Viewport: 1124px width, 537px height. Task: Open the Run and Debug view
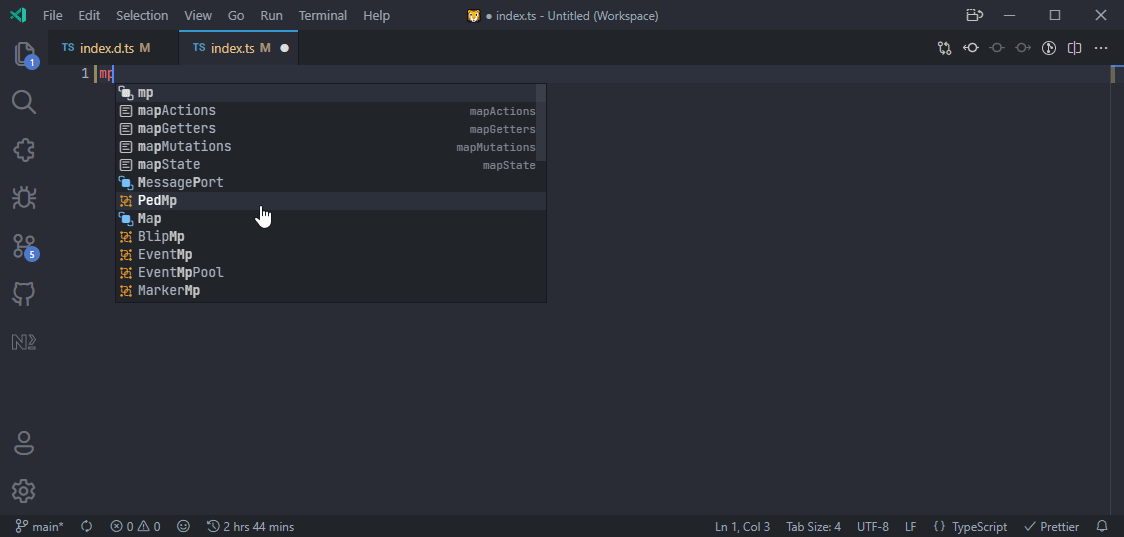click(x=24, y=198)
